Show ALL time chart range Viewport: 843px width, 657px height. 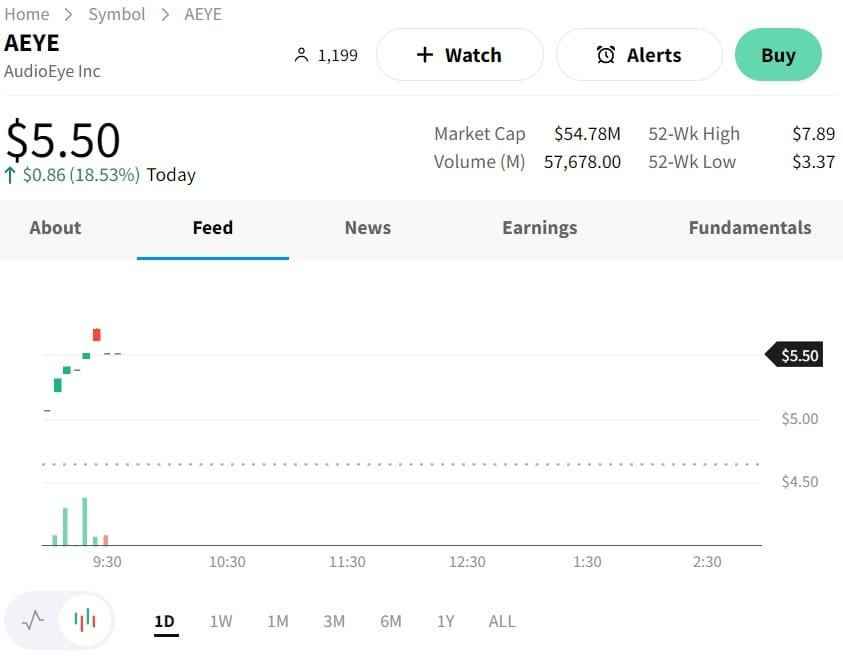coord(502,621)
